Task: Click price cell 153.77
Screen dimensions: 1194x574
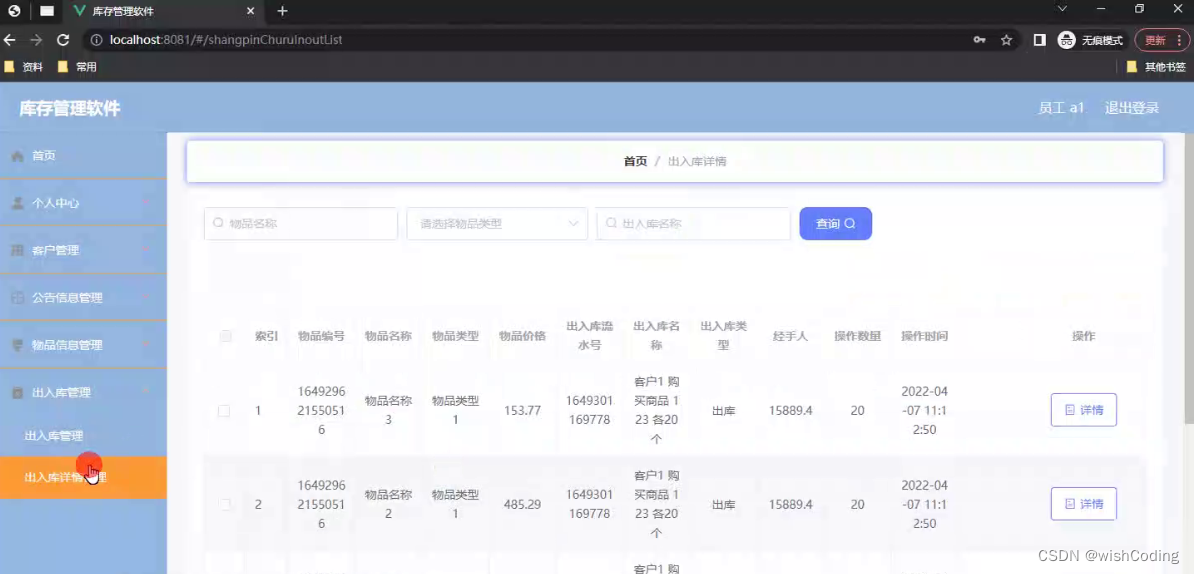Action: (x=522, y=410)
